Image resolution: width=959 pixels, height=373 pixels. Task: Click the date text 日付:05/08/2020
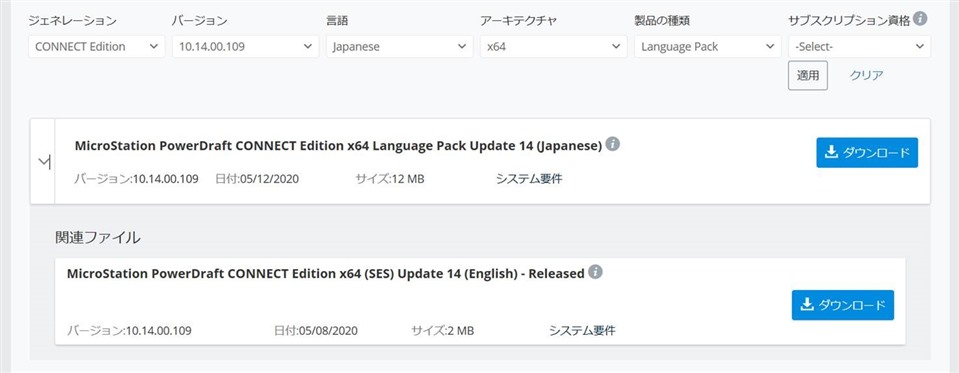pos(316,331)
